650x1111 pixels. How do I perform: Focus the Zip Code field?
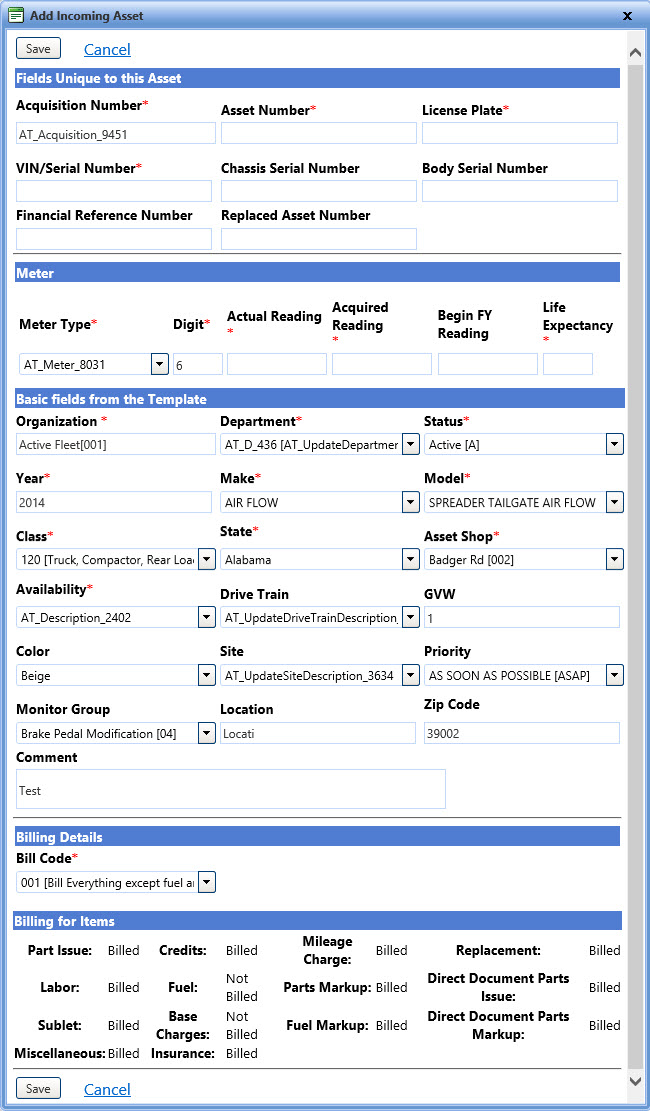point(522,733)
